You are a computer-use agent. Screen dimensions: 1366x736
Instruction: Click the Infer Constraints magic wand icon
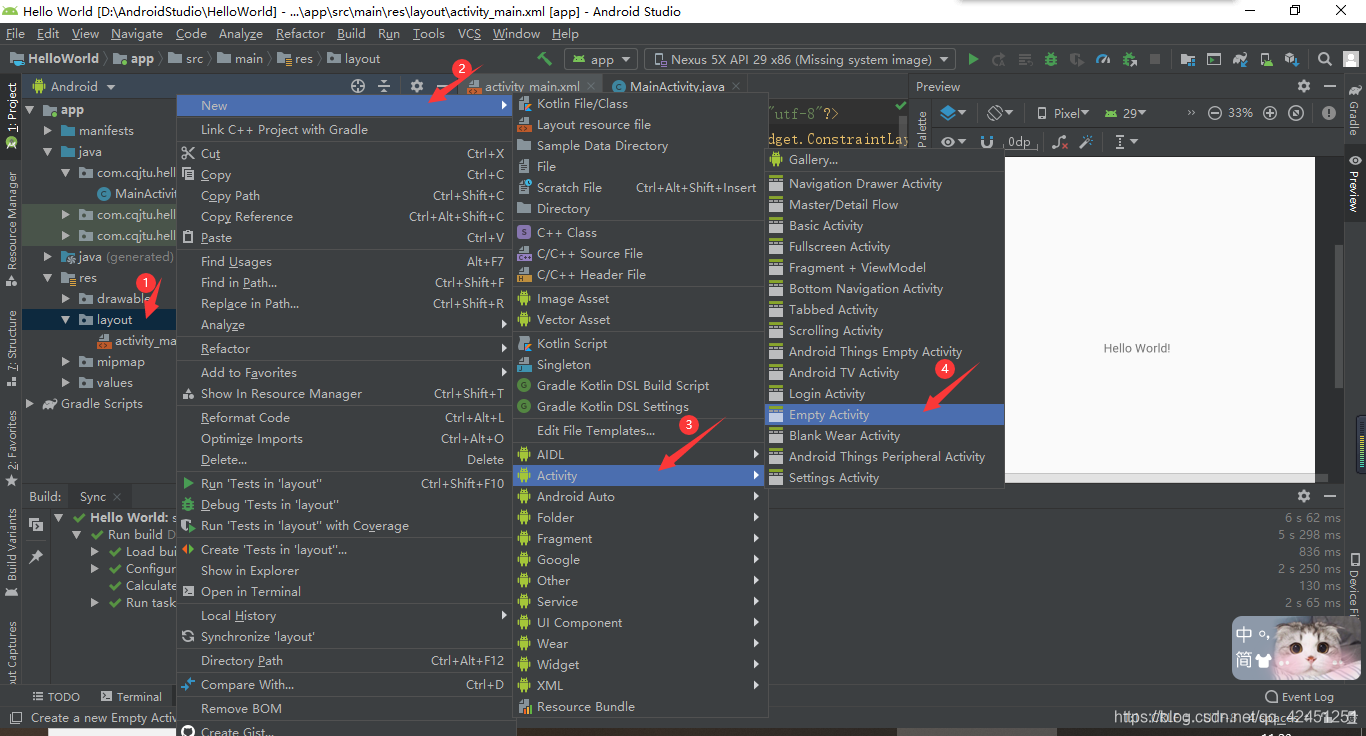coord(1086,142)
